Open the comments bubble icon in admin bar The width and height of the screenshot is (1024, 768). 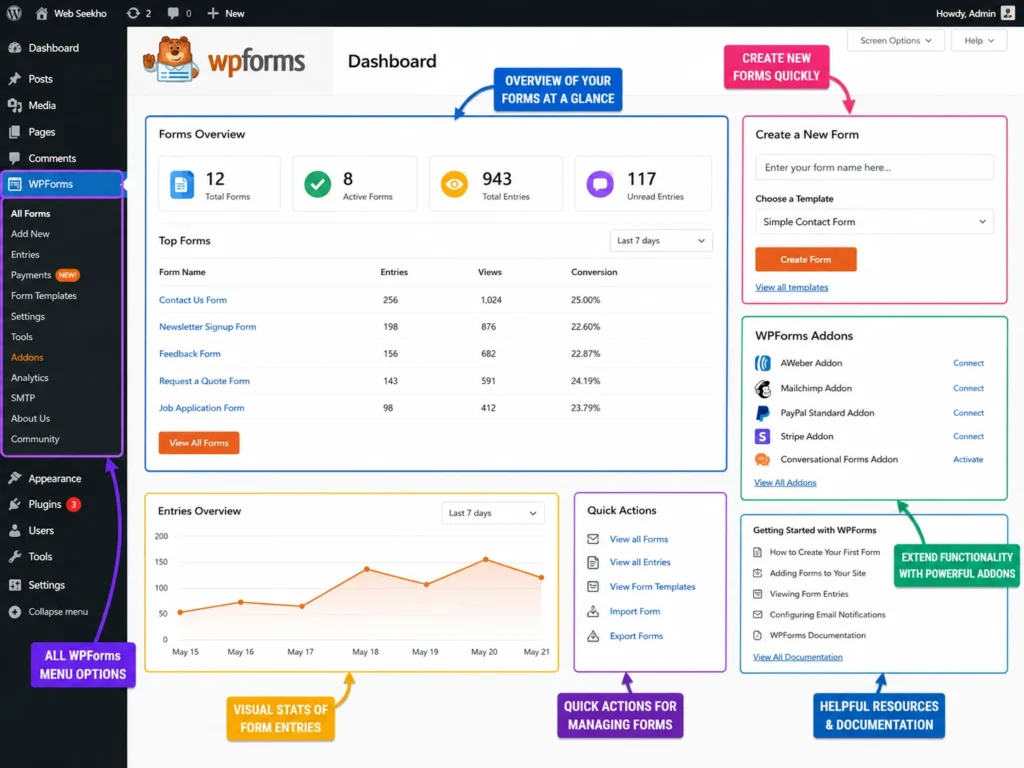click(x=173, y=13)
